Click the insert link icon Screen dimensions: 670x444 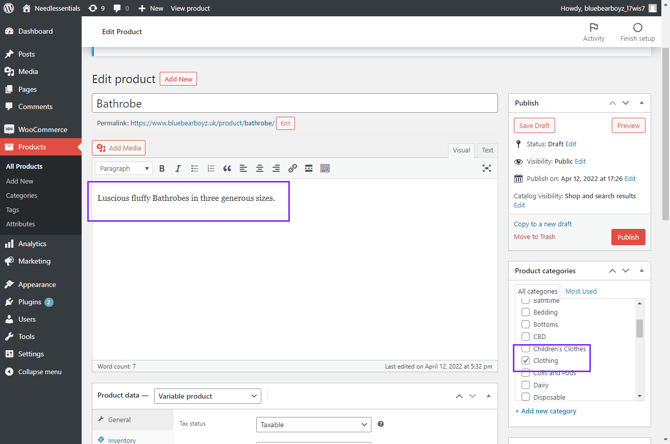coord(292,169)
